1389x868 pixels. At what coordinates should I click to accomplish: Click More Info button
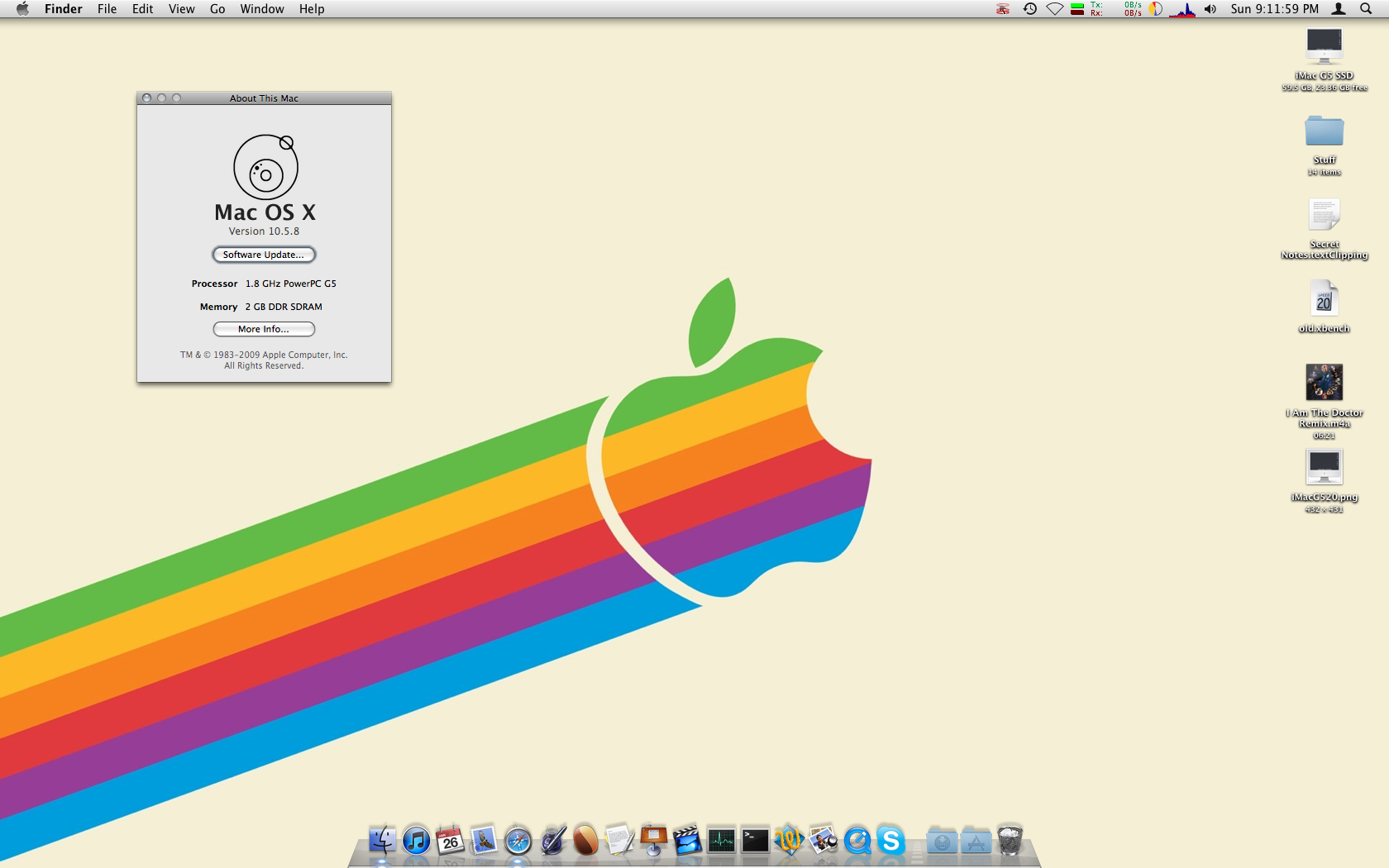click(x=264, y=329)
